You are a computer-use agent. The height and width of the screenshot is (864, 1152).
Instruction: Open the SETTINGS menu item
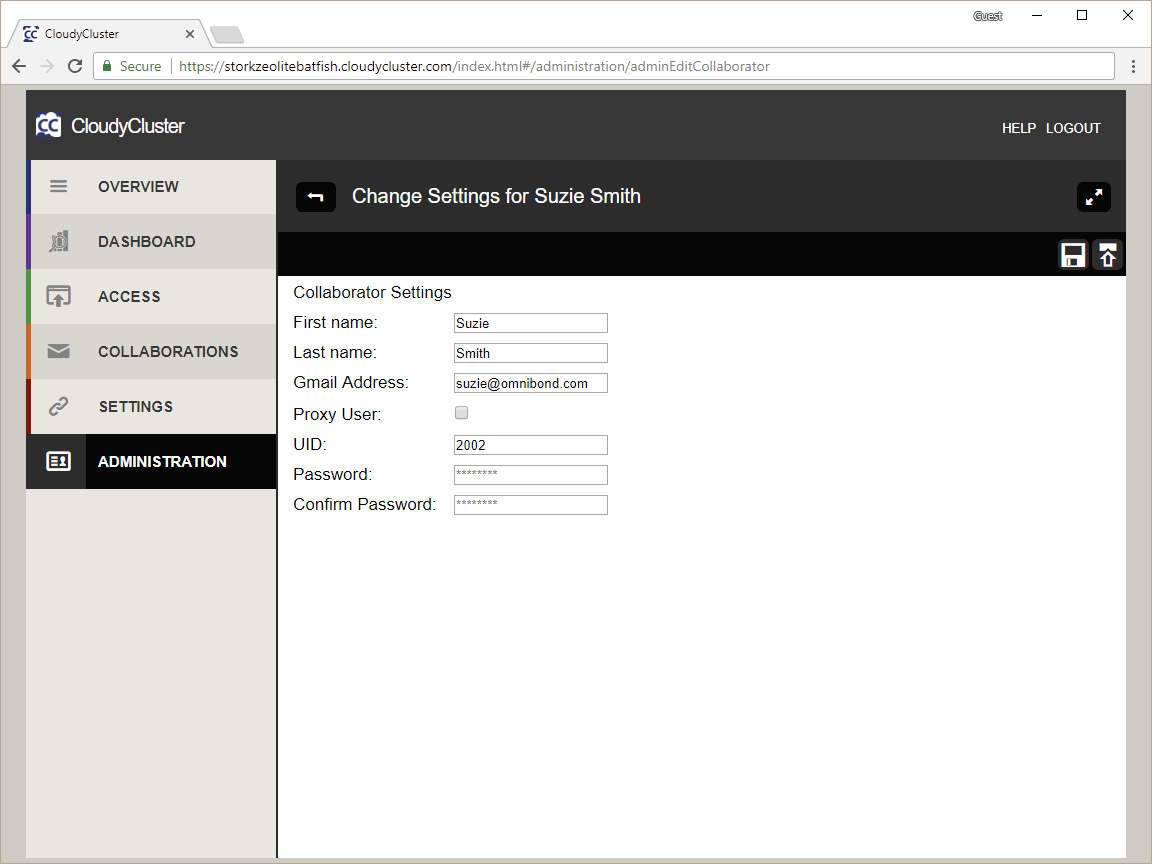153,406
